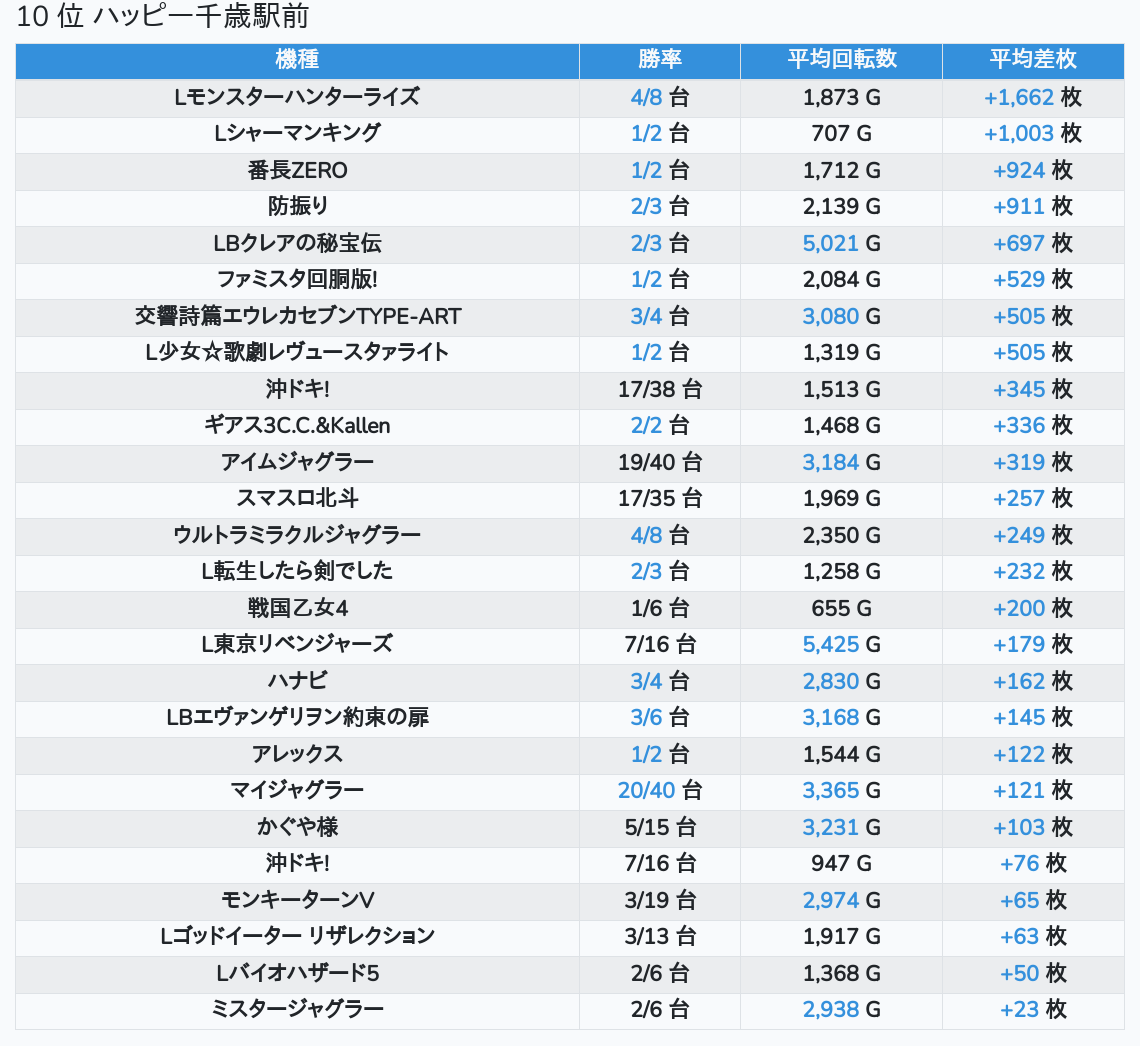Select the machine name Lシャーマンキング
1140x1046 pixels.
pyautogui.click(x=297, y=134)
